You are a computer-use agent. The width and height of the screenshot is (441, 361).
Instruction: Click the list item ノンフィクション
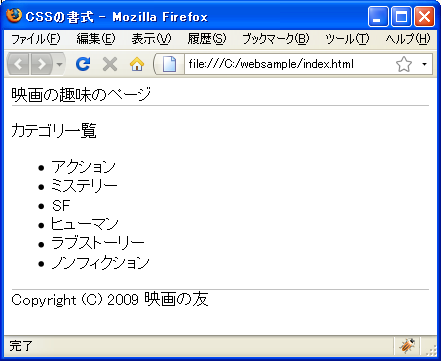pyautogui.click(x=100, y=263)
